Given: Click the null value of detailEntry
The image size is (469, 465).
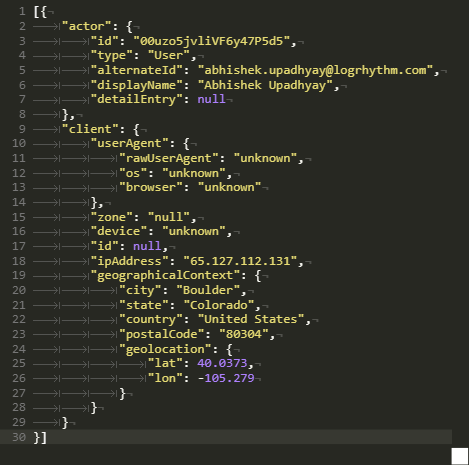Looking at the screenshot, I should click(211, 99).
